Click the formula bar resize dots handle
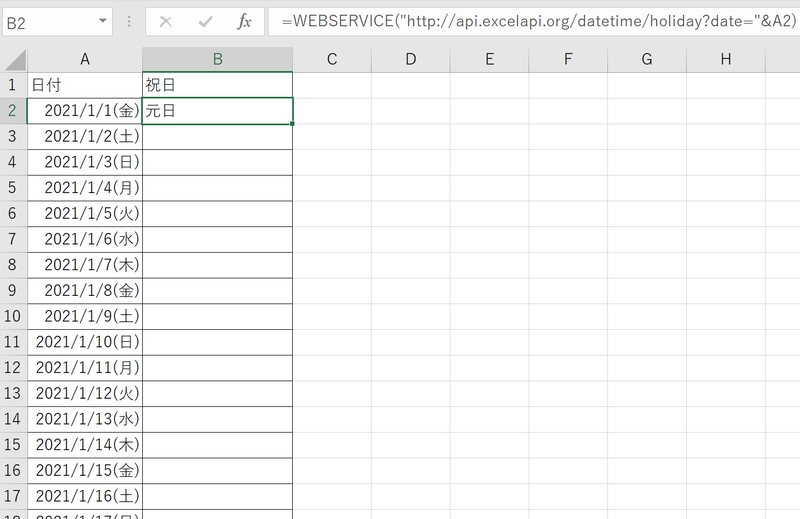This screenshot has width=800, height=519. click(x=129, y=22)
